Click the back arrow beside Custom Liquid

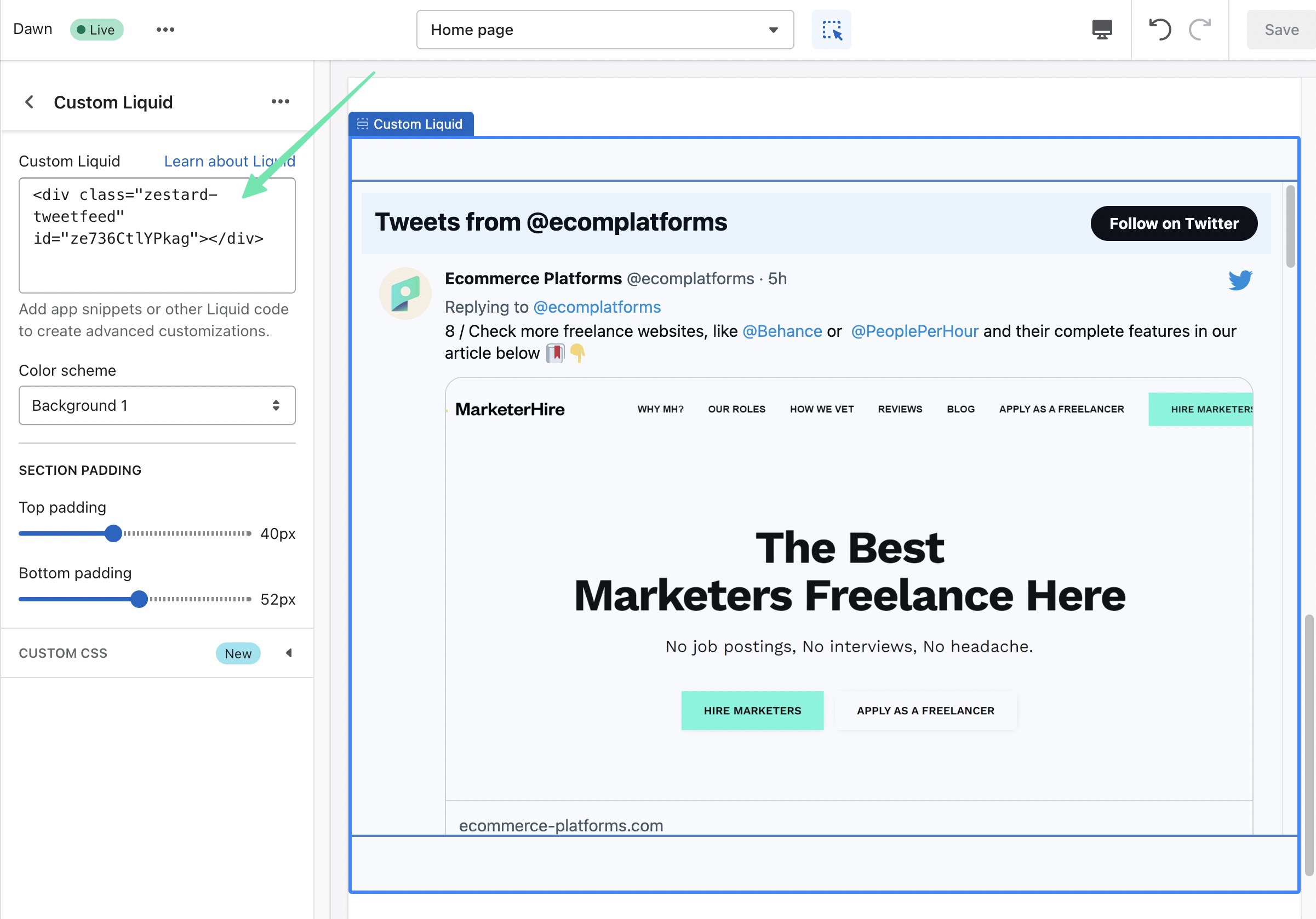29,102
